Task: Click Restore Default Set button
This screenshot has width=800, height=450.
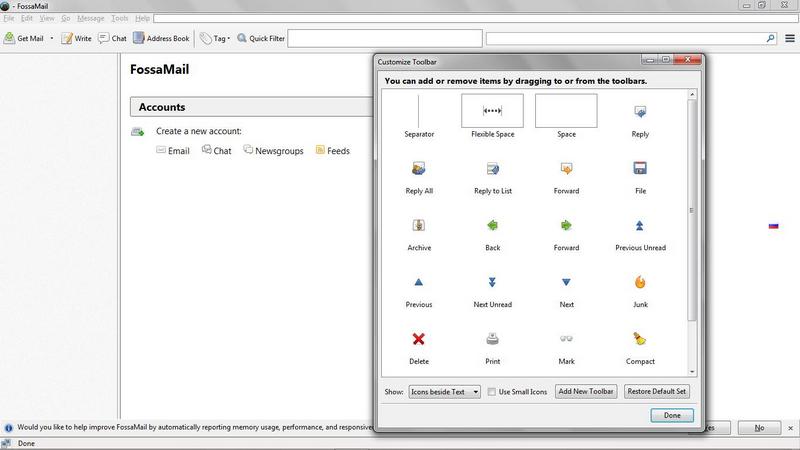Action: [657, 391]
